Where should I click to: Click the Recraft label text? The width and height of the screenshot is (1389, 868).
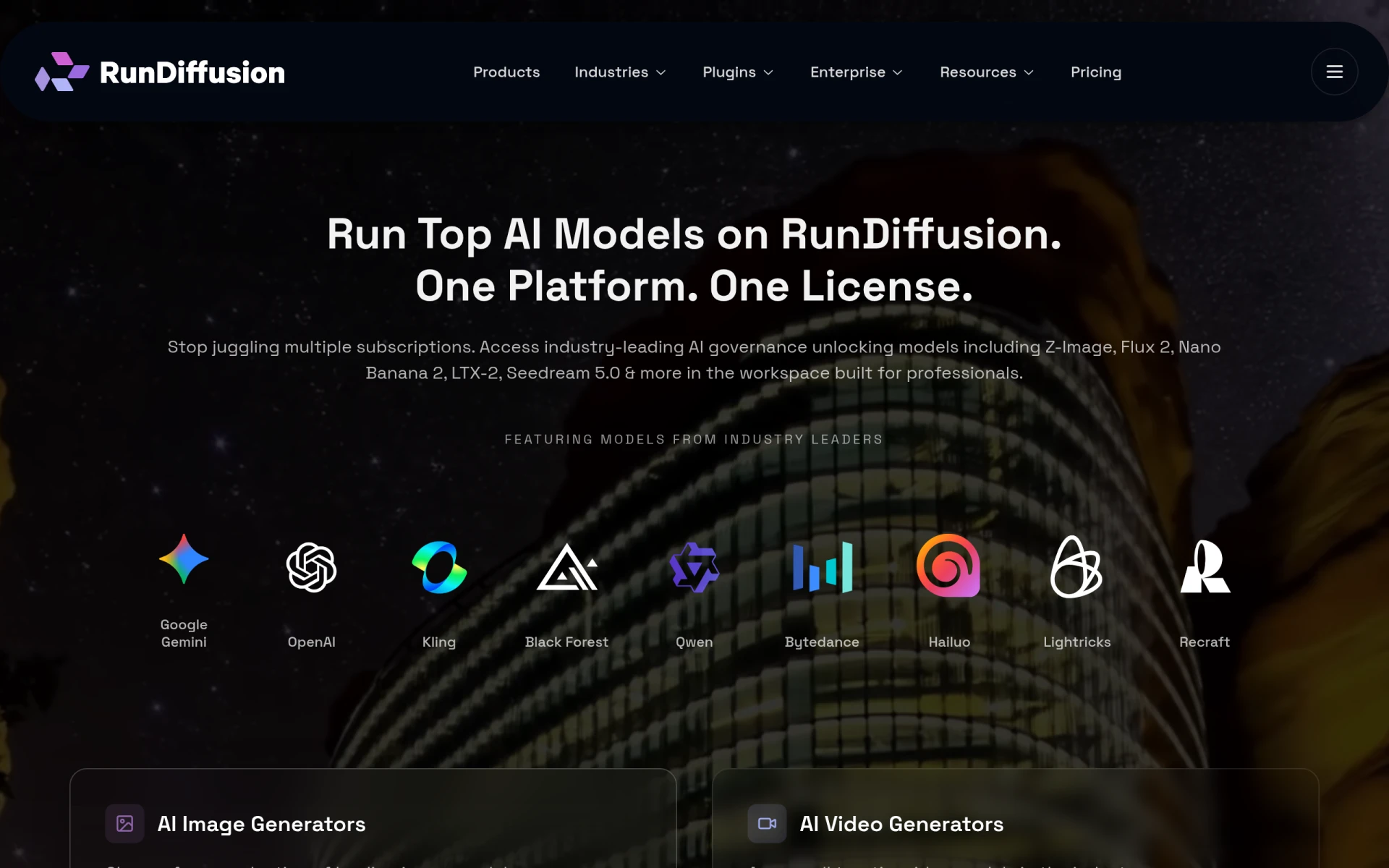pos(1205,642)
